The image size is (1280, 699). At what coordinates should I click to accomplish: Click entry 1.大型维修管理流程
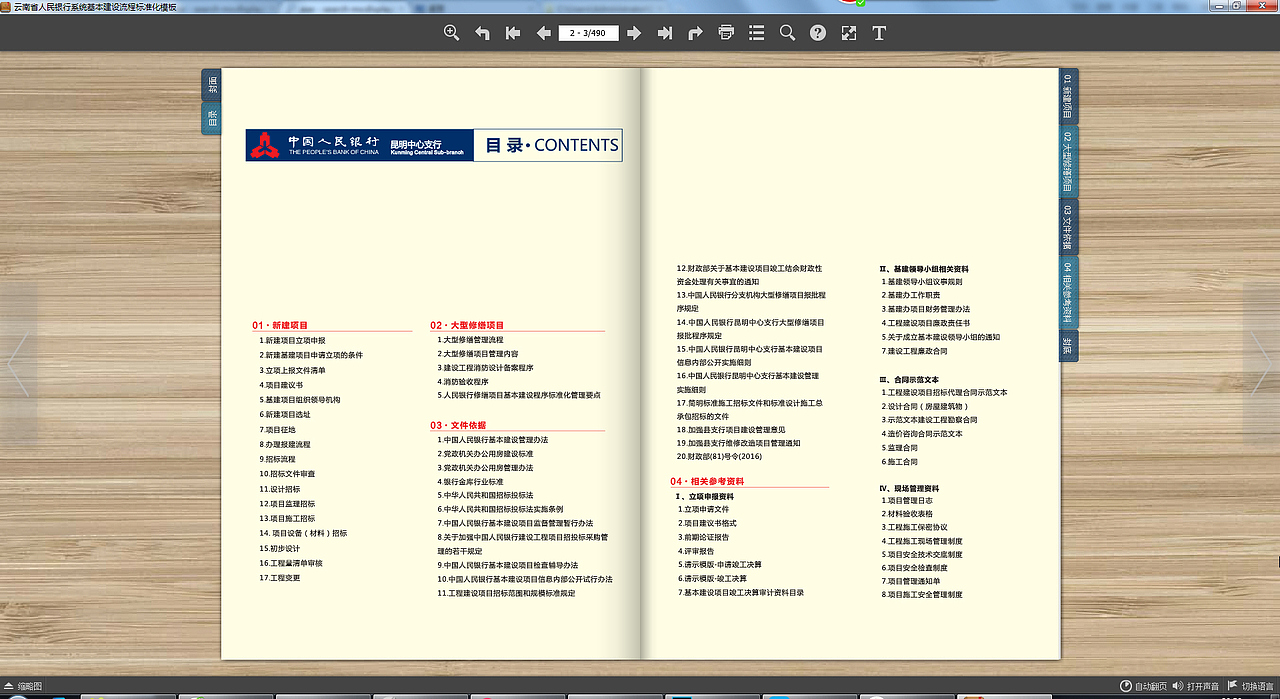click(470, 339)
